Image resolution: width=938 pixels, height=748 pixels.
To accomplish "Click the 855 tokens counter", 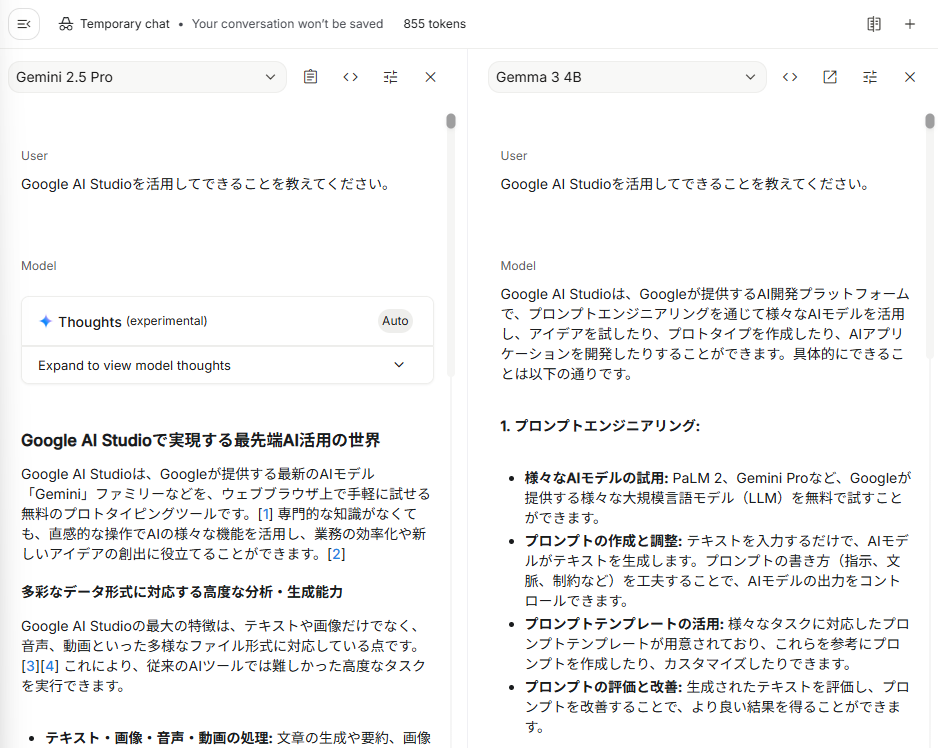I will tap(434, 24).
